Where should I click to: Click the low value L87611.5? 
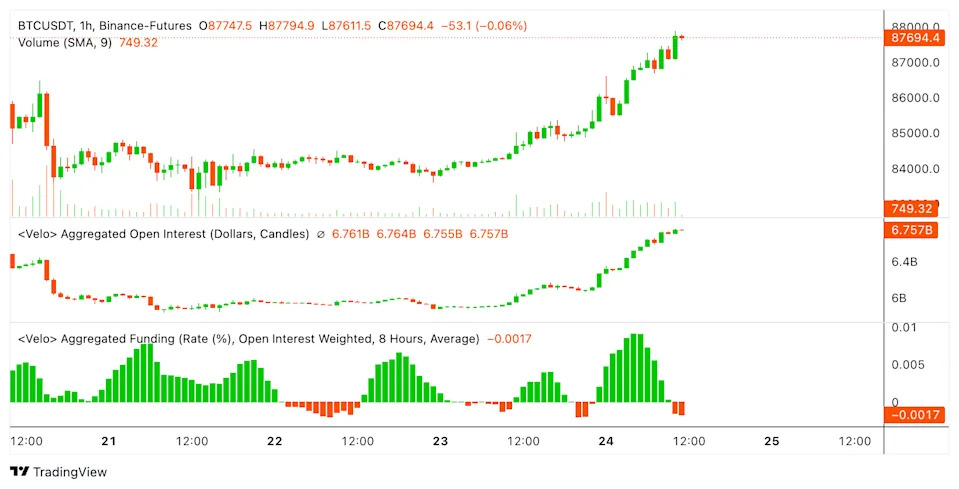coord(346,26)
